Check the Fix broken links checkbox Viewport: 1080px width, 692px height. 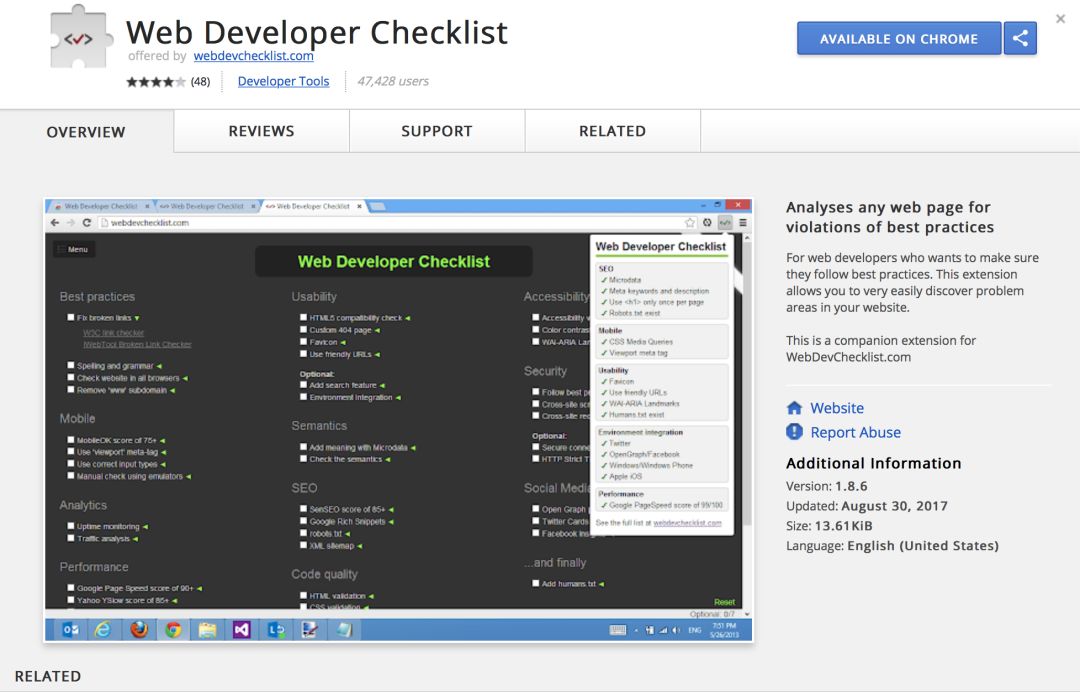[x=70, y=317]
